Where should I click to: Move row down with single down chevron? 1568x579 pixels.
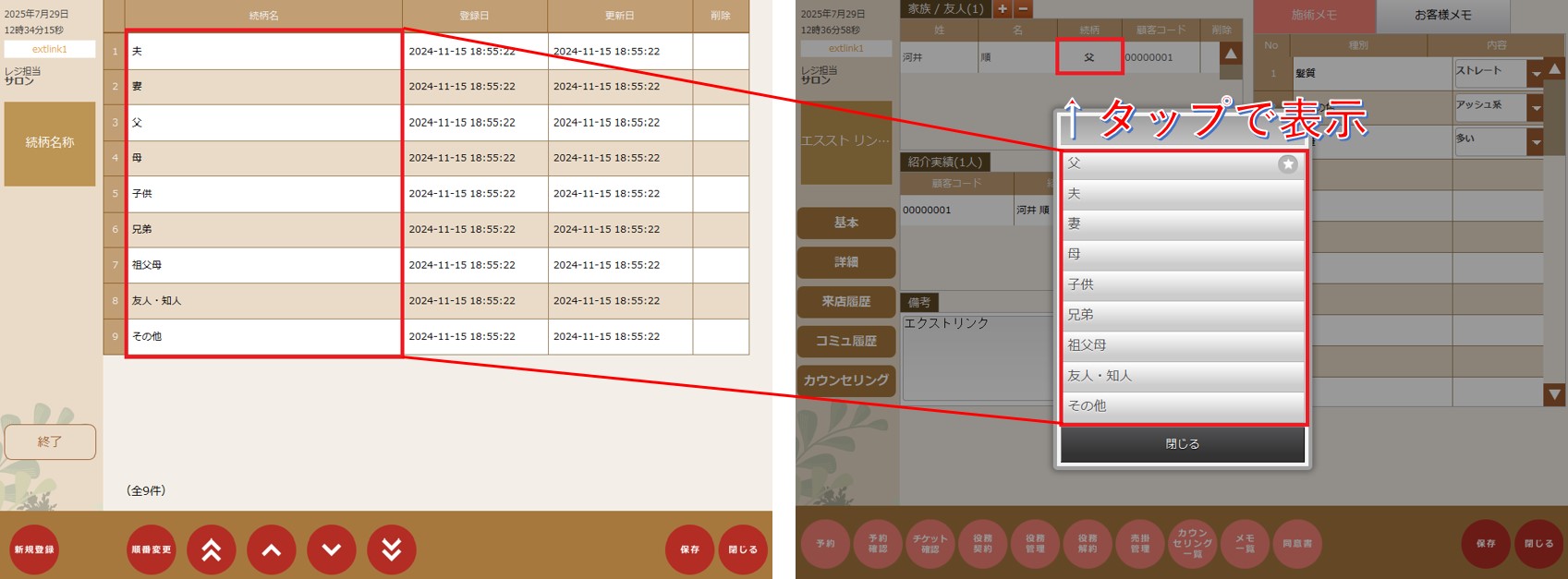coord(332,549)
